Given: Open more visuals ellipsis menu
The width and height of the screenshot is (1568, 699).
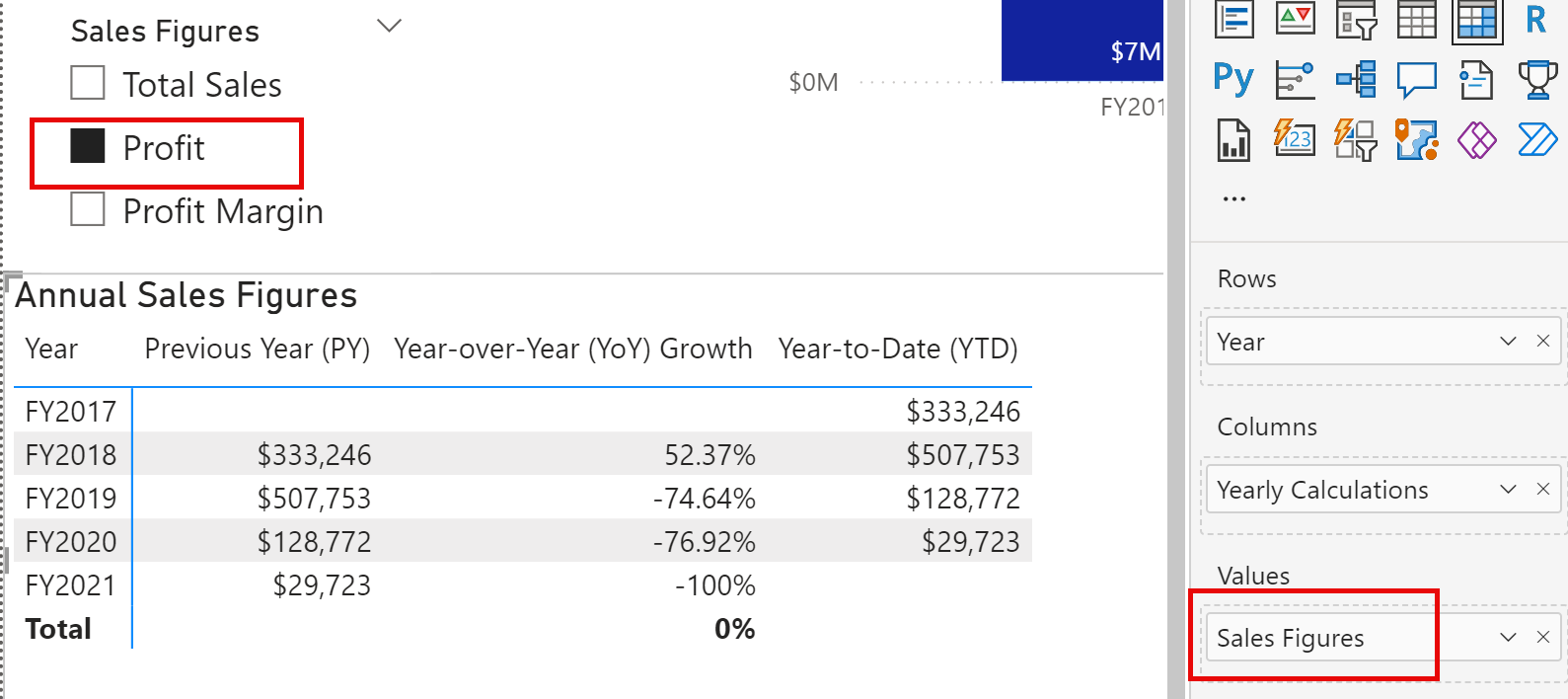Looking at the screenshot, I should point(1233,198).
